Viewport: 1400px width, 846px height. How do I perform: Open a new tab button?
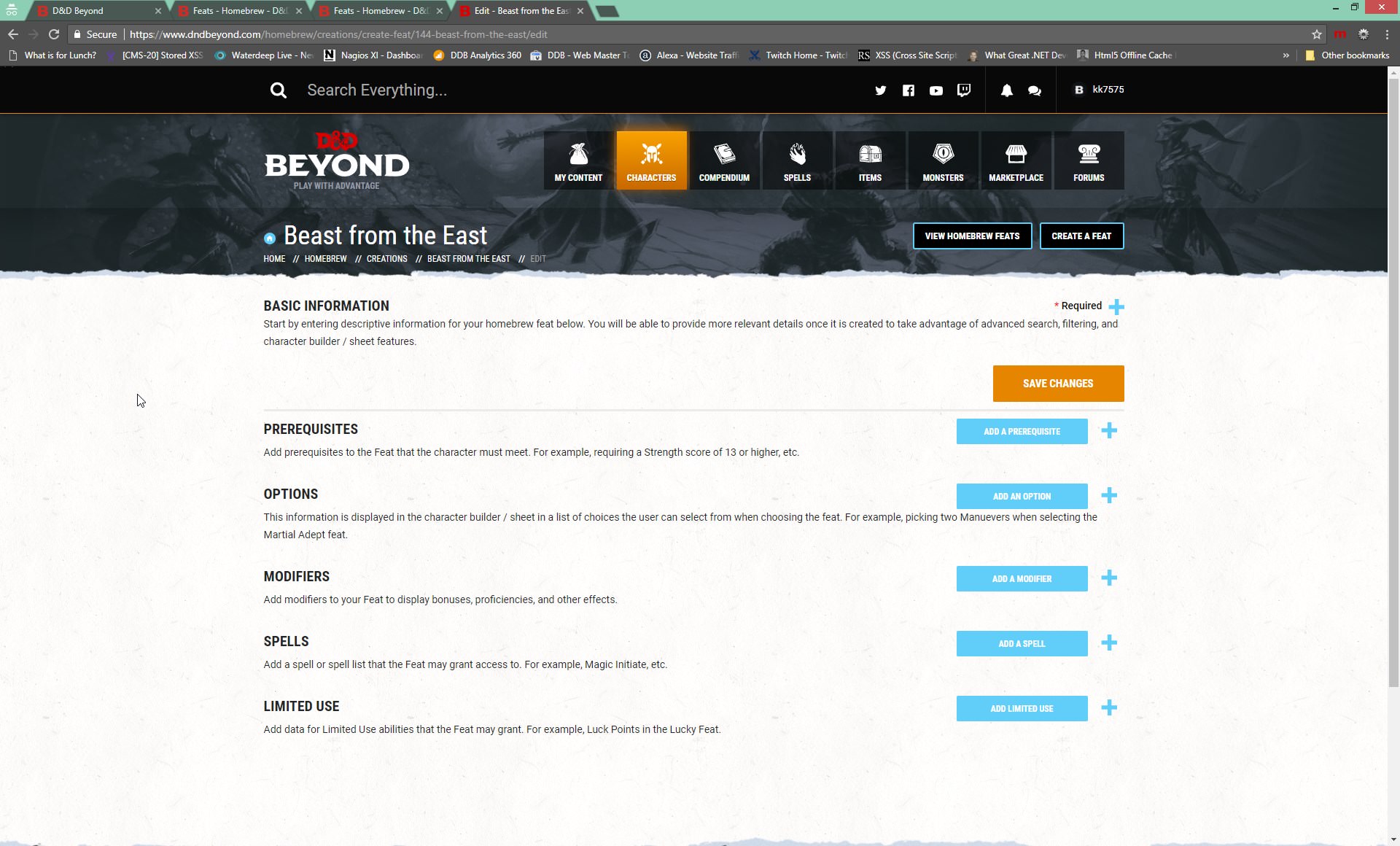tap(607, 11)
